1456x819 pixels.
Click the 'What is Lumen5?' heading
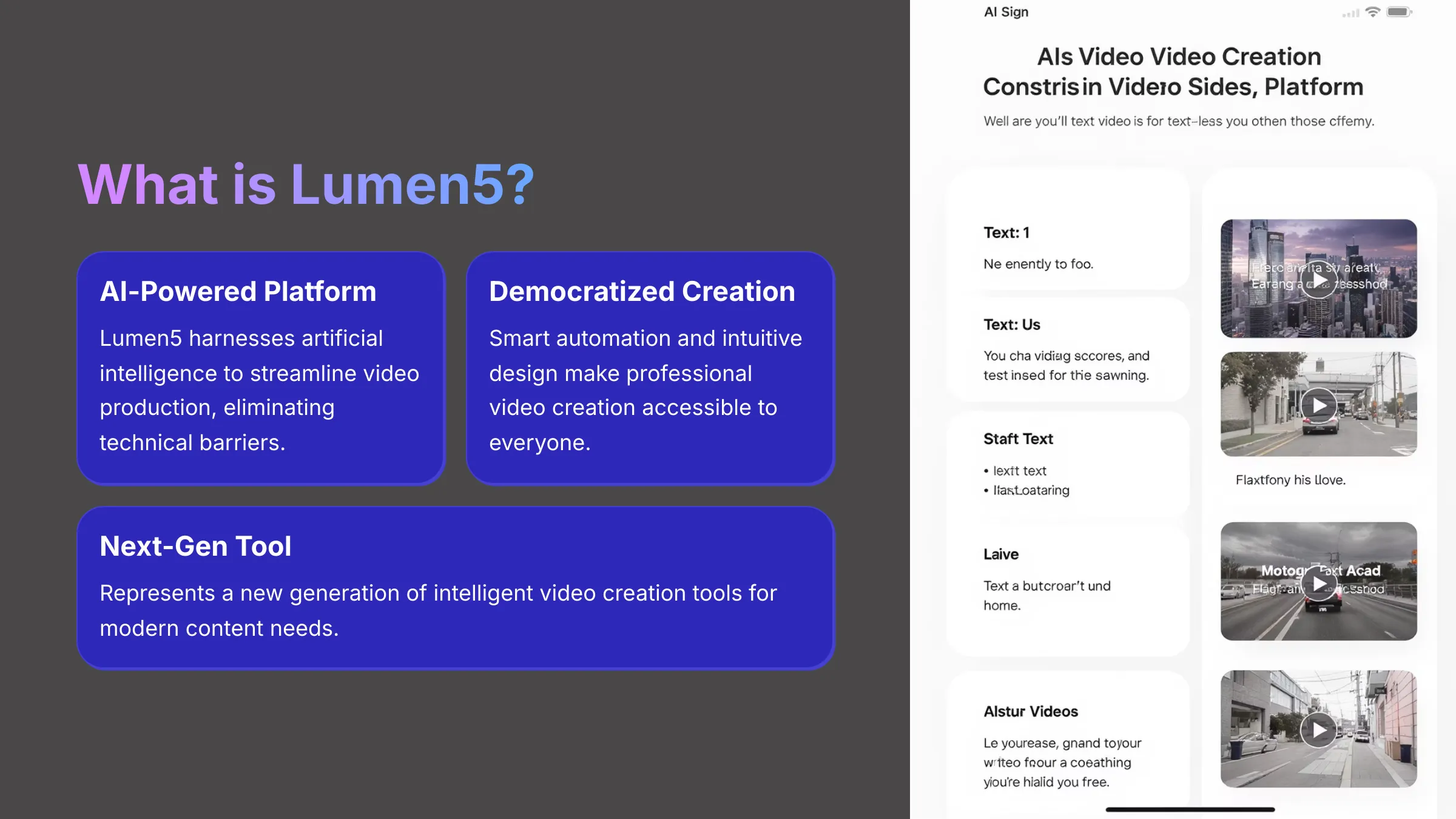306,184
